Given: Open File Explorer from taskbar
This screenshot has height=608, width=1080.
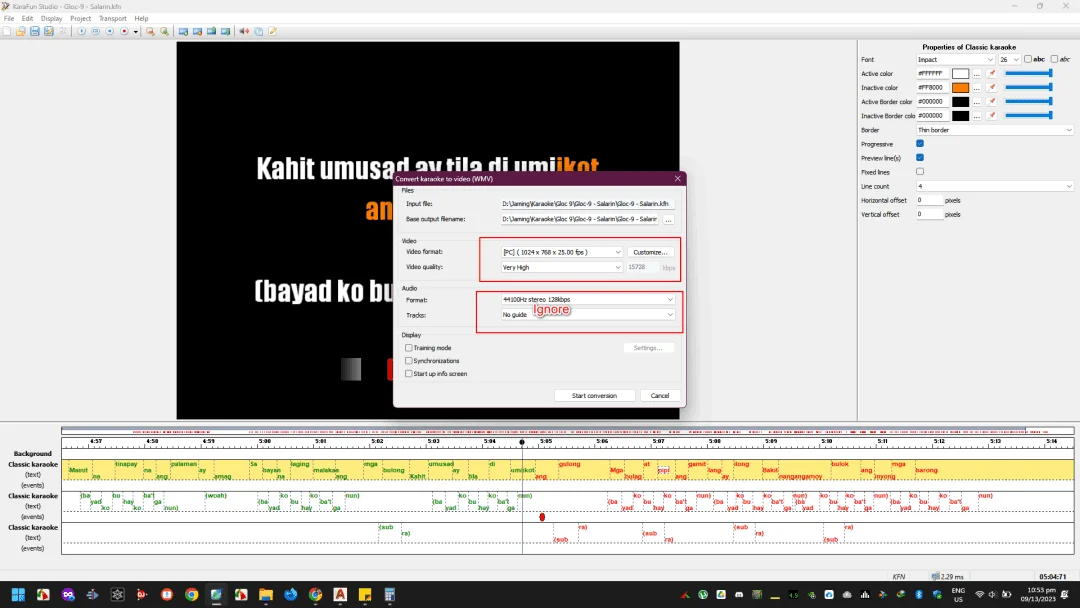Looking at the screenshot, I should [266, 594].
